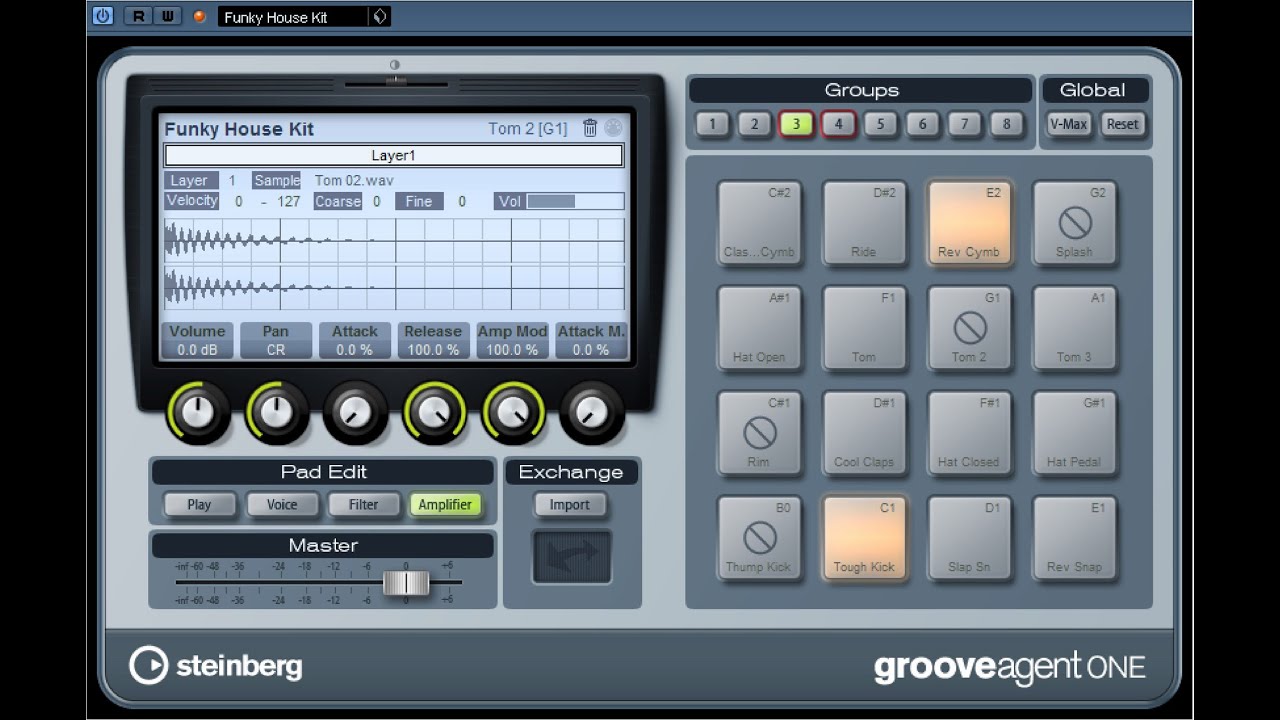Trigger the Rev Snap pad E1
Viewport: 1280px width, 720px height.
tap(1074, 537)
